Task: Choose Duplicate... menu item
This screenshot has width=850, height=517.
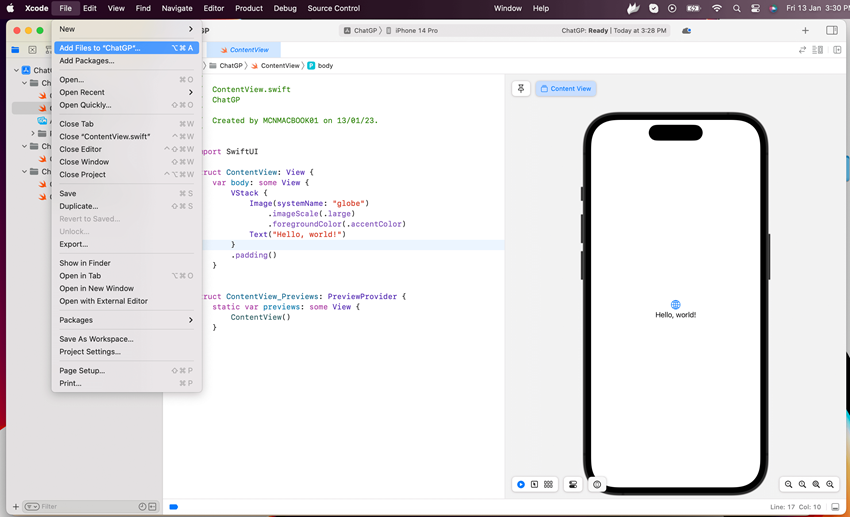Action: 126,206
